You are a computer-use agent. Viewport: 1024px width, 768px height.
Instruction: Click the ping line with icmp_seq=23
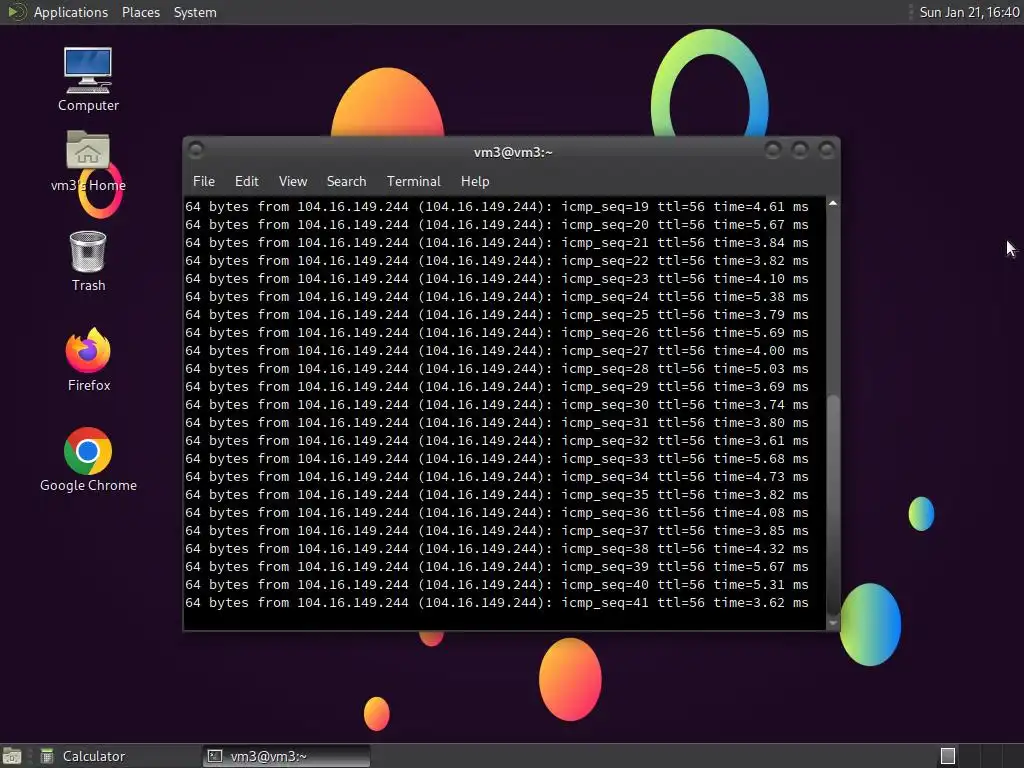[496, 278]
